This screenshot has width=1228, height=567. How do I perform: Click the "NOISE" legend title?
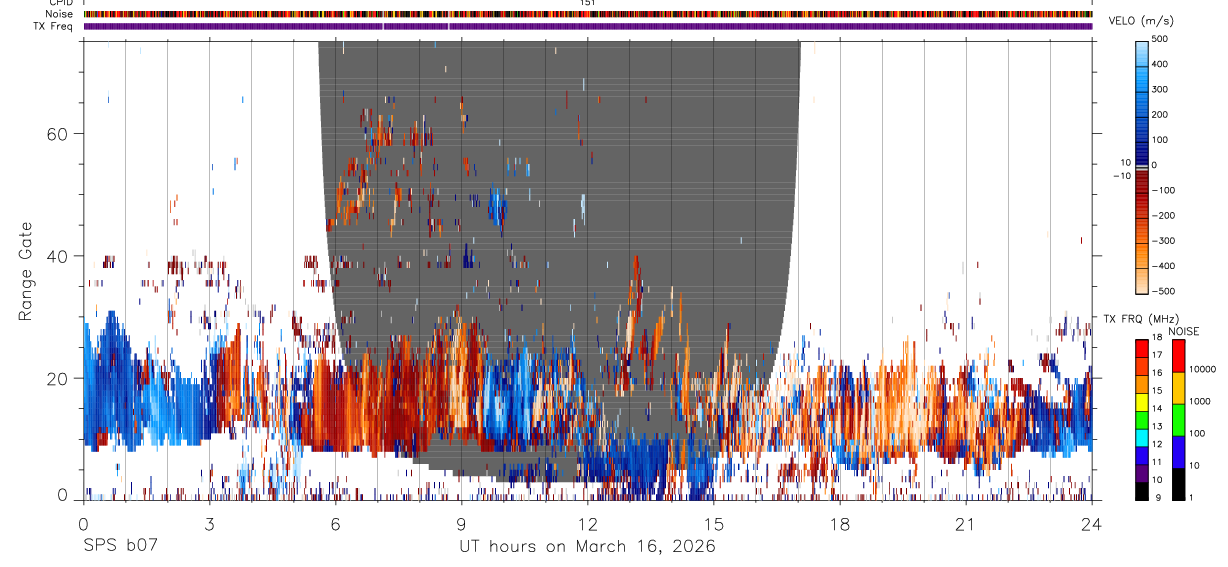tap(1183, 331)
